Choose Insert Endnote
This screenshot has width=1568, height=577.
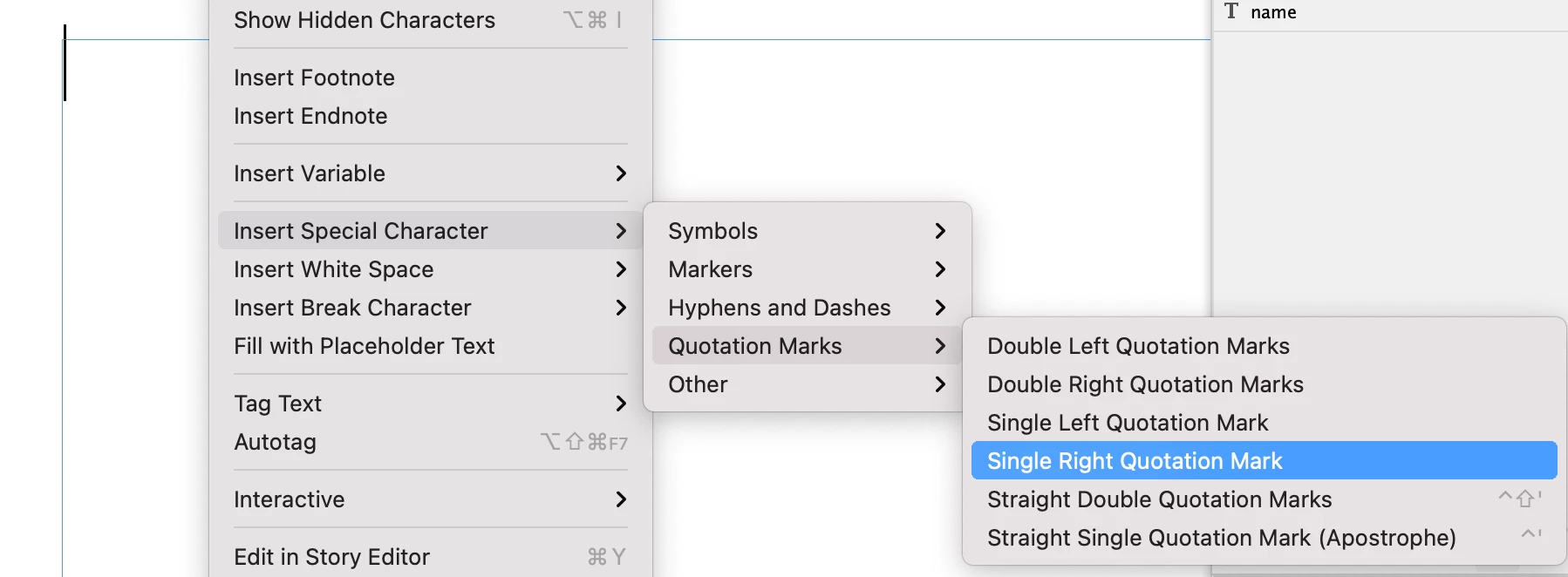click(310, 116)
